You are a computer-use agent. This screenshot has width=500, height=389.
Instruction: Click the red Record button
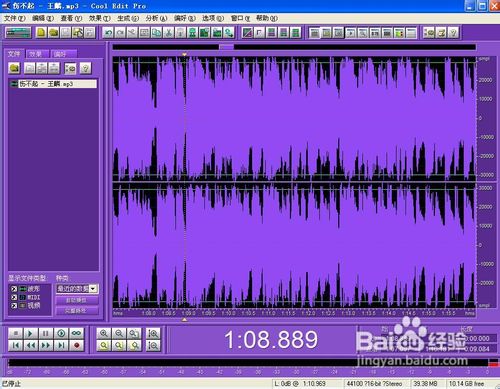click(77, 346)
